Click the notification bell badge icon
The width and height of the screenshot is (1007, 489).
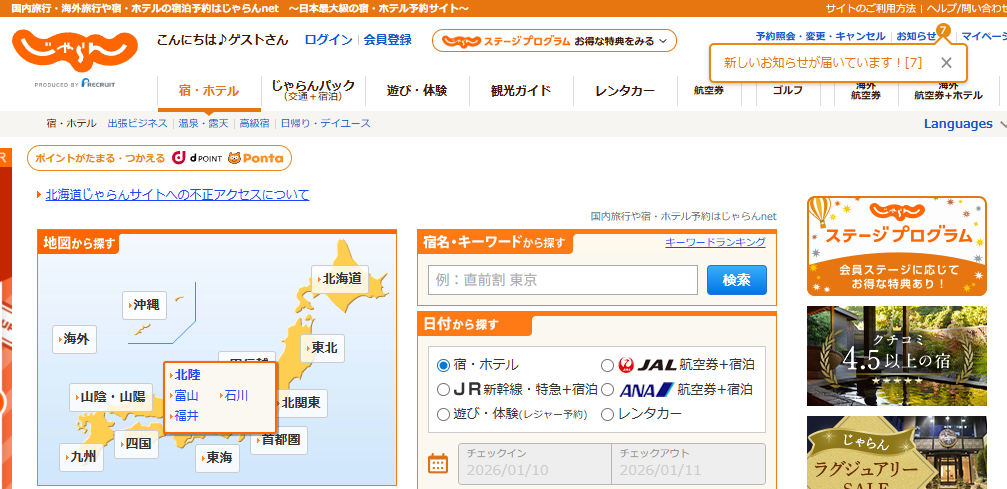pos(943,31)
